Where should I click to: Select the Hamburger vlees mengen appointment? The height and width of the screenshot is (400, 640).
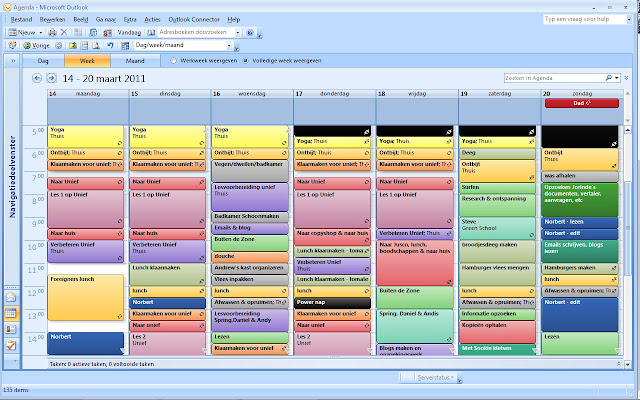[497, 274]
